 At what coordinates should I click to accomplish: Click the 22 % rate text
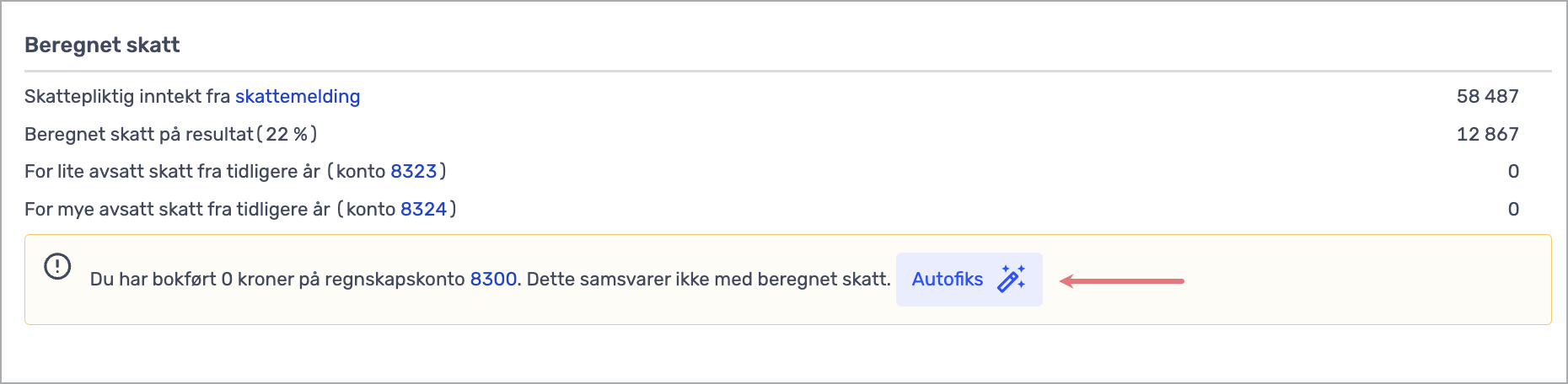(287, 135)
